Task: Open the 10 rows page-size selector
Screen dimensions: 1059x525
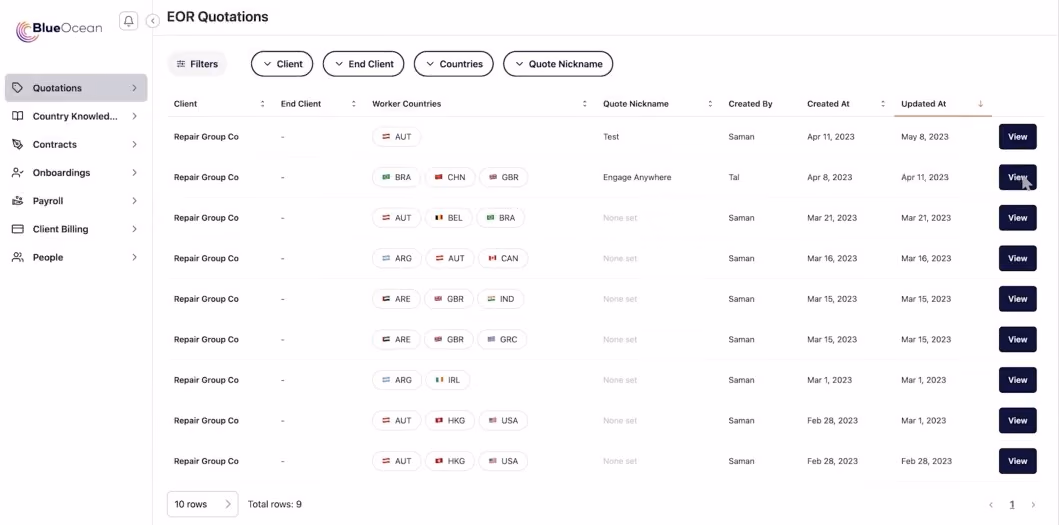Action: [x=203, y=504]
